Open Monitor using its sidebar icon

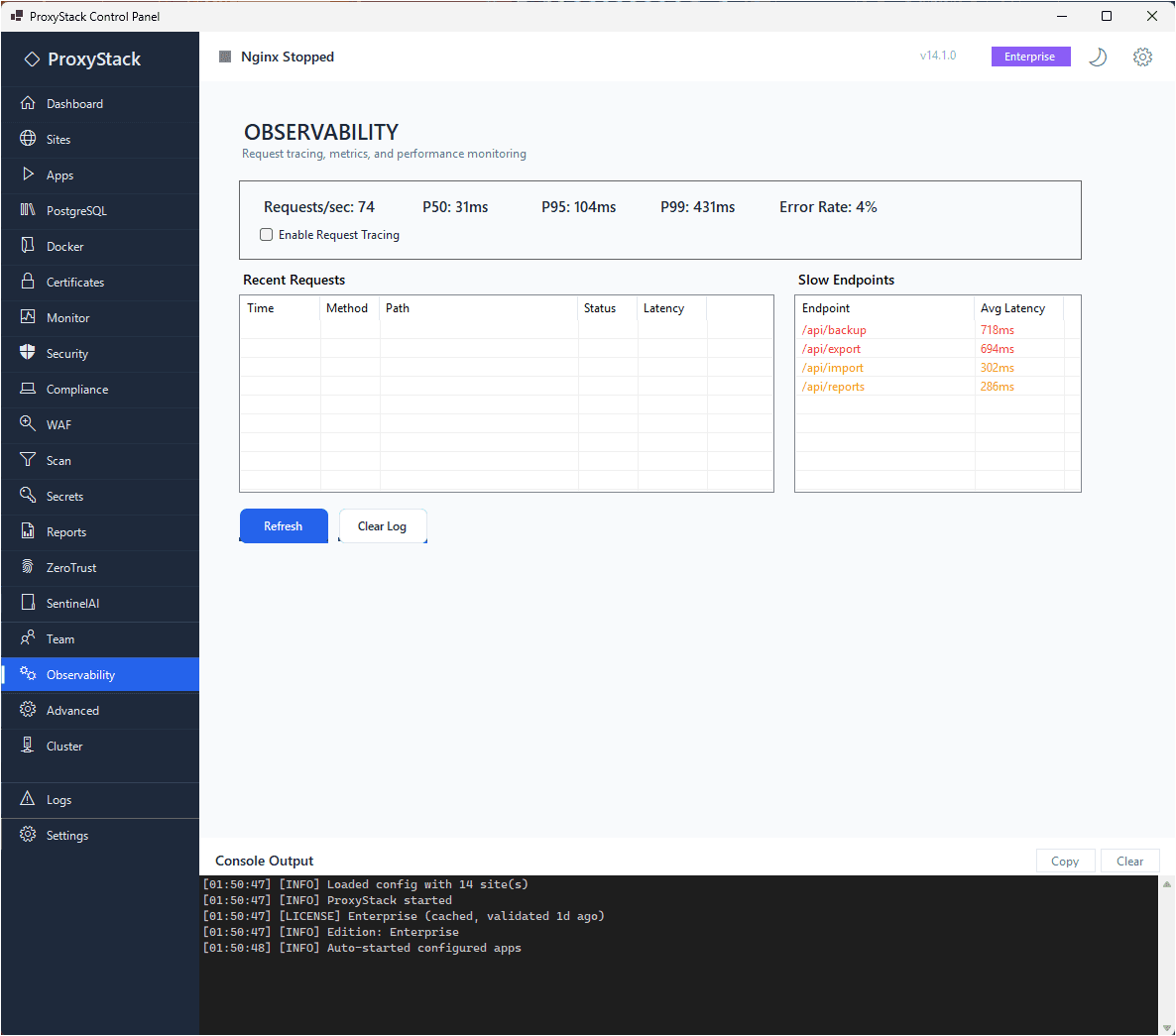30,318
